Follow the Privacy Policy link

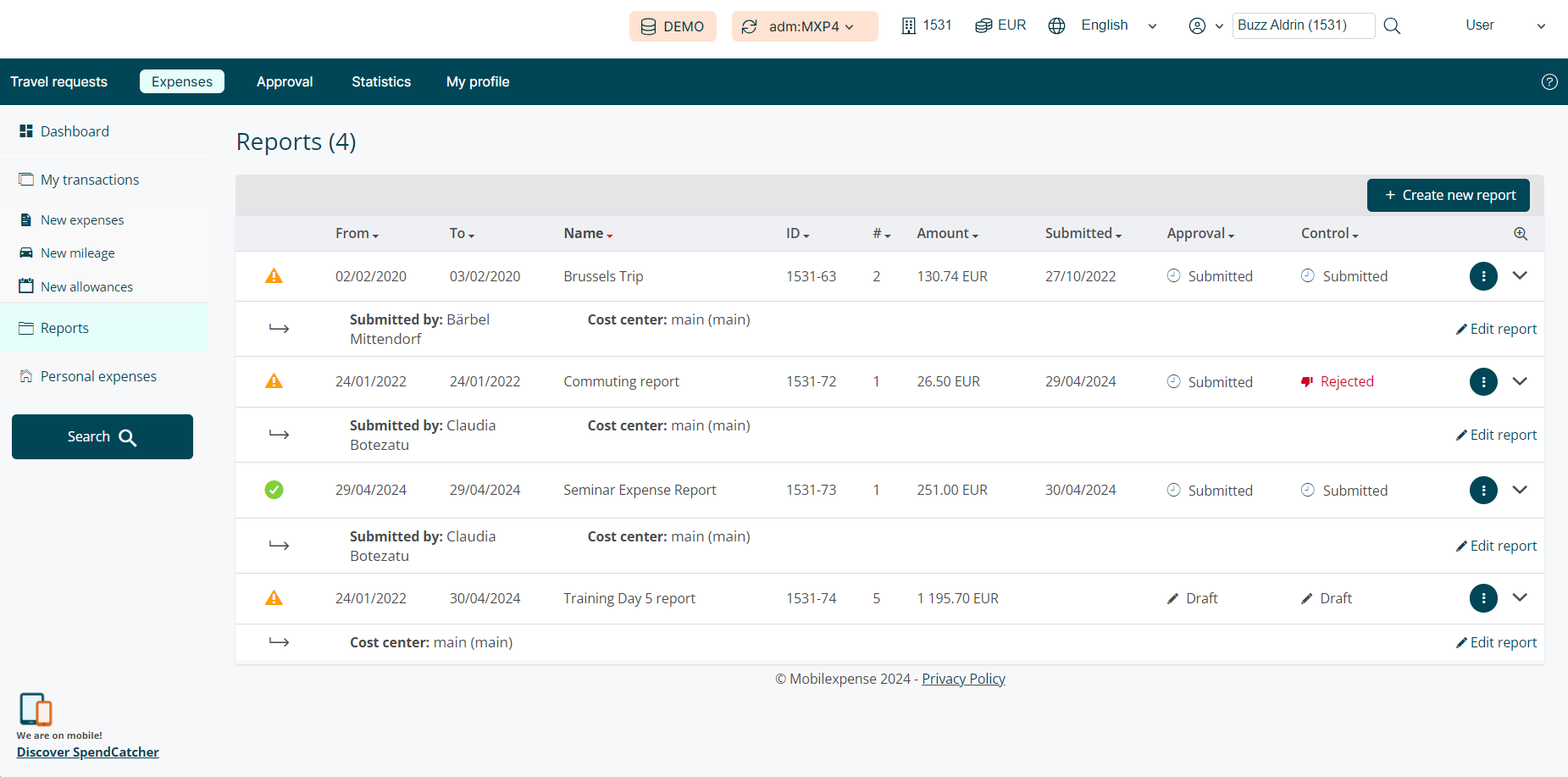963,679
